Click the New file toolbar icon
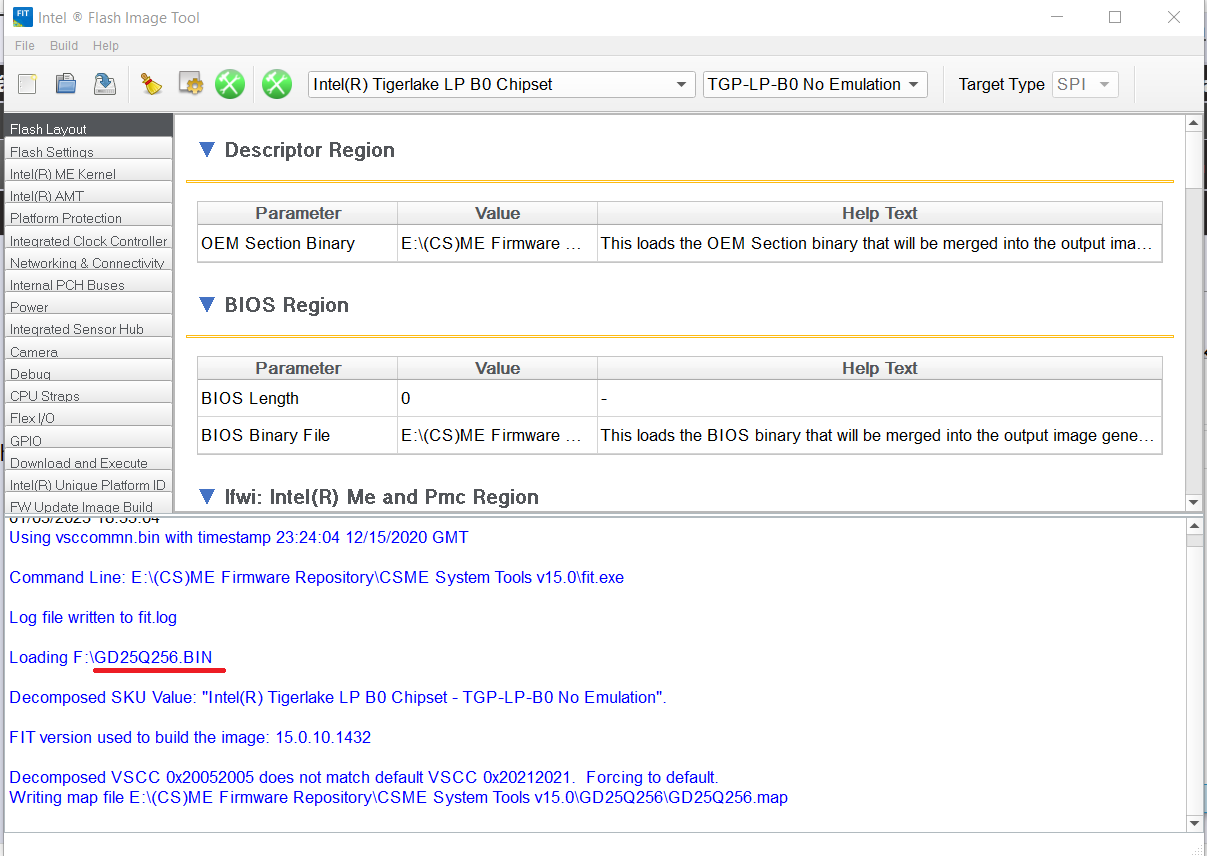 [x=28, y=84]
